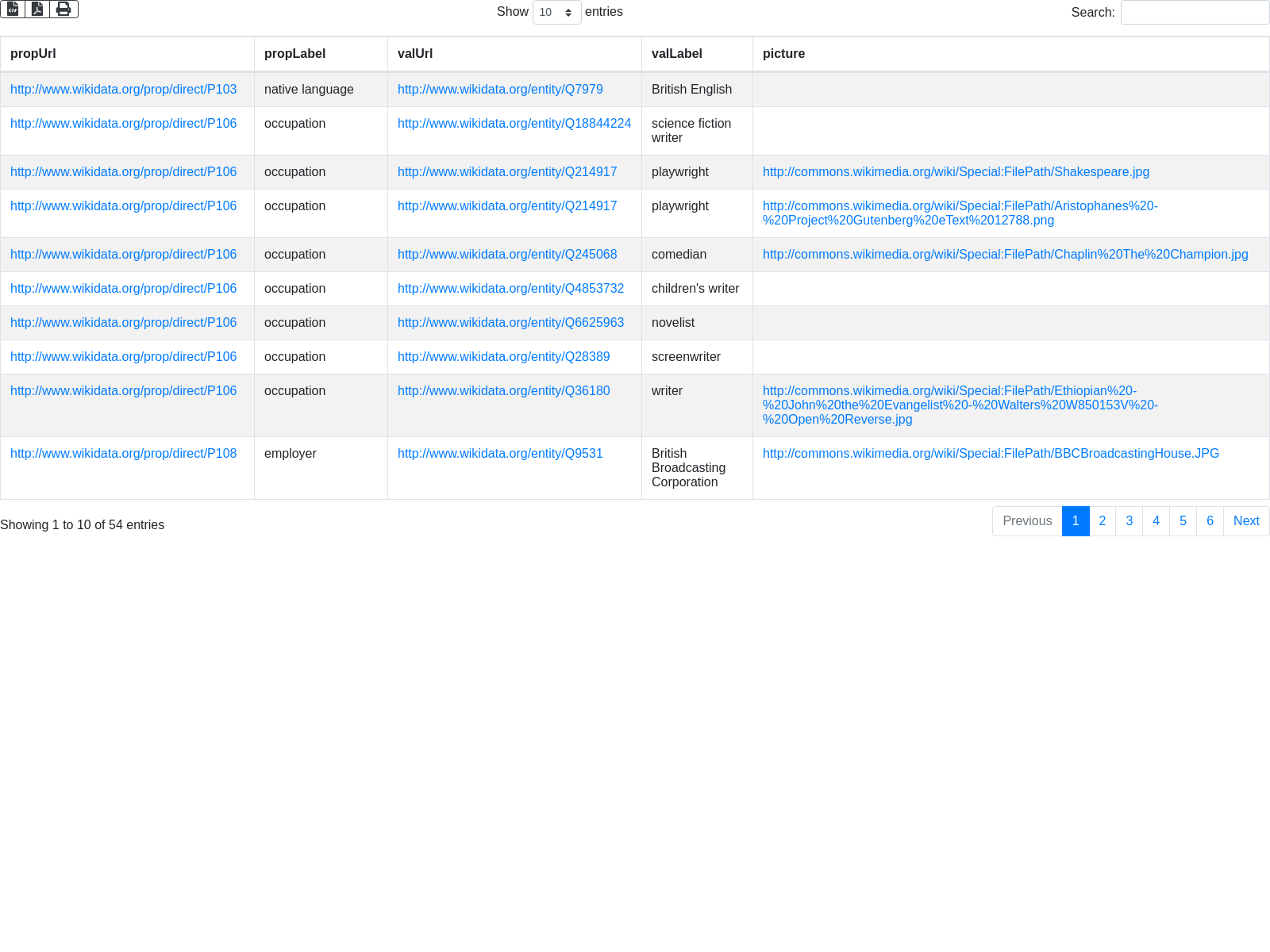This screenshot has height=952, width=1270.
Task: Open the Q28389 screenwriter entity link
Action: coord(503,357)
